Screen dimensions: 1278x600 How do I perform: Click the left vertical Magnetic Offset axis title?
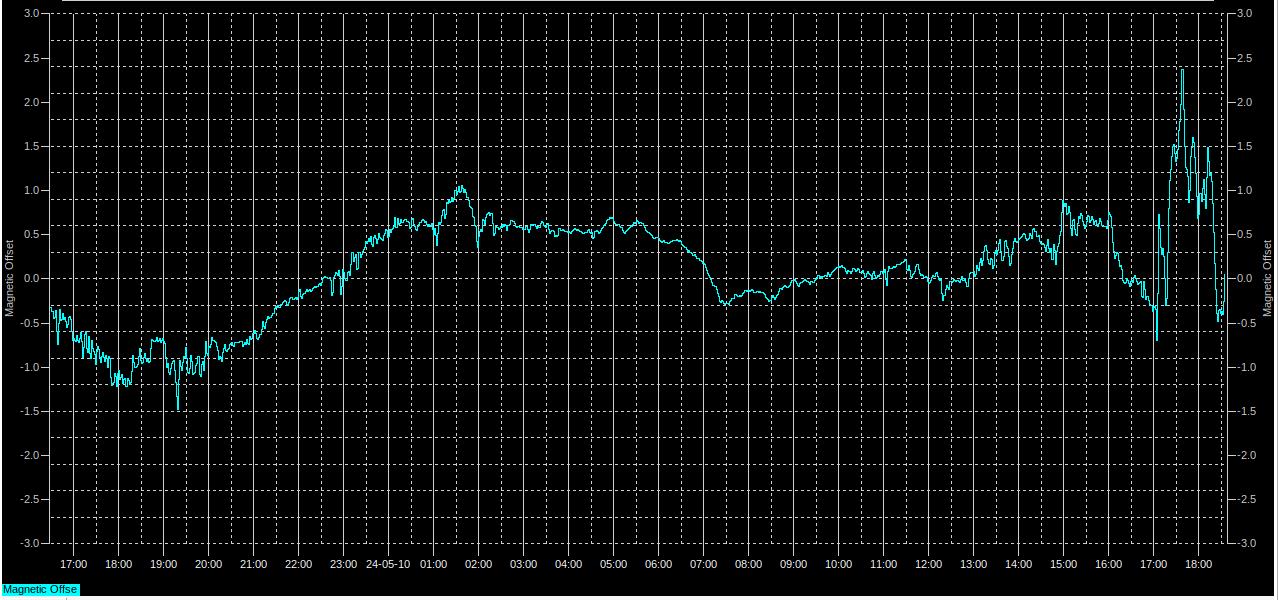tap(10, 278)
